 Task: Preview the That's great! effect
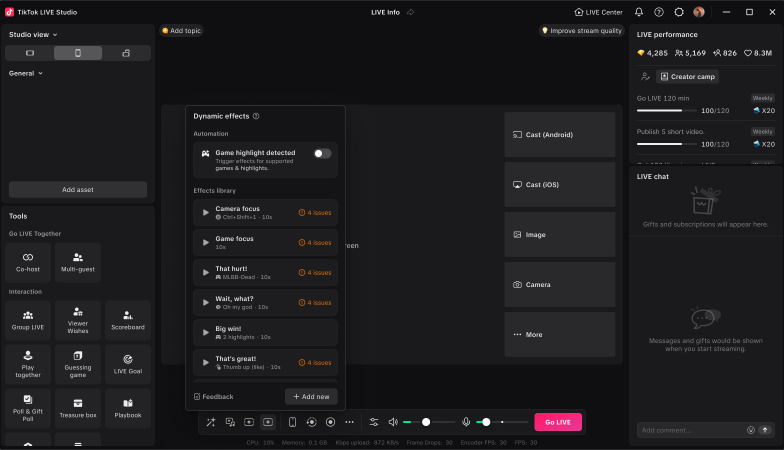(206, 362)
